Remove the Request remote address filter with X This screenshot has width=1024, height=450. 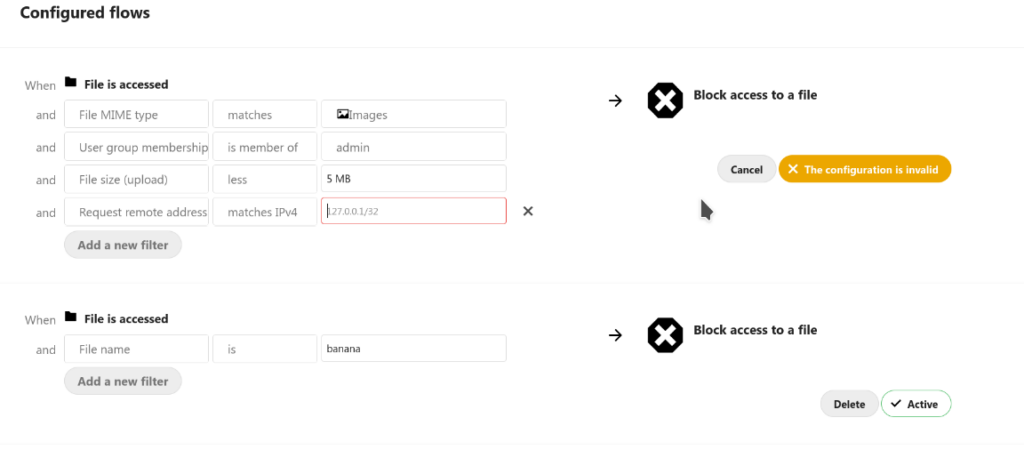tap(528, 211)
